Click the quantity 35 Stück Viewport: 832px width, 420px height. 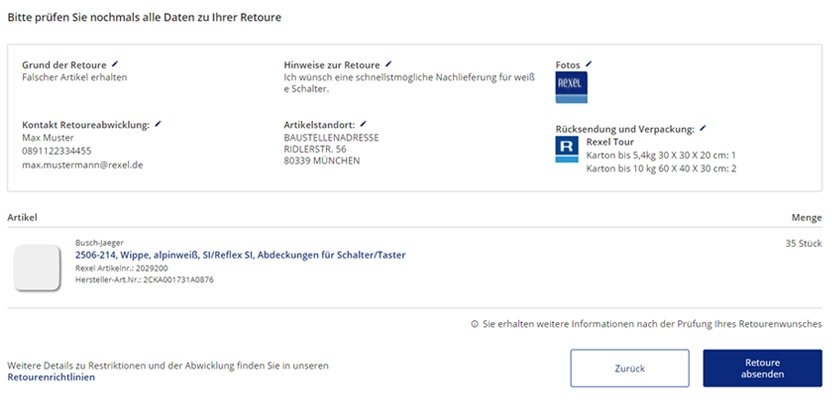tap(803, 244)
